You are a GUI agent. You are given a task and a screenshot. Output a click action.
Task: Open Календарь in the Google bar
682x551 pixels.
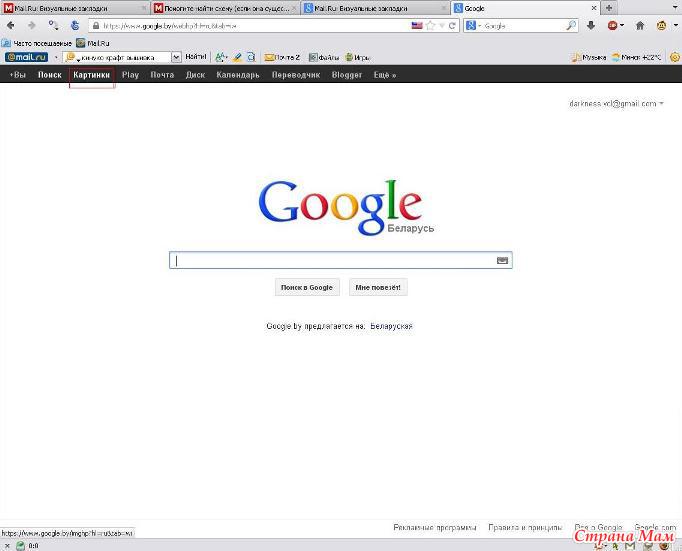pyautogui.click(x=238, y=75)
